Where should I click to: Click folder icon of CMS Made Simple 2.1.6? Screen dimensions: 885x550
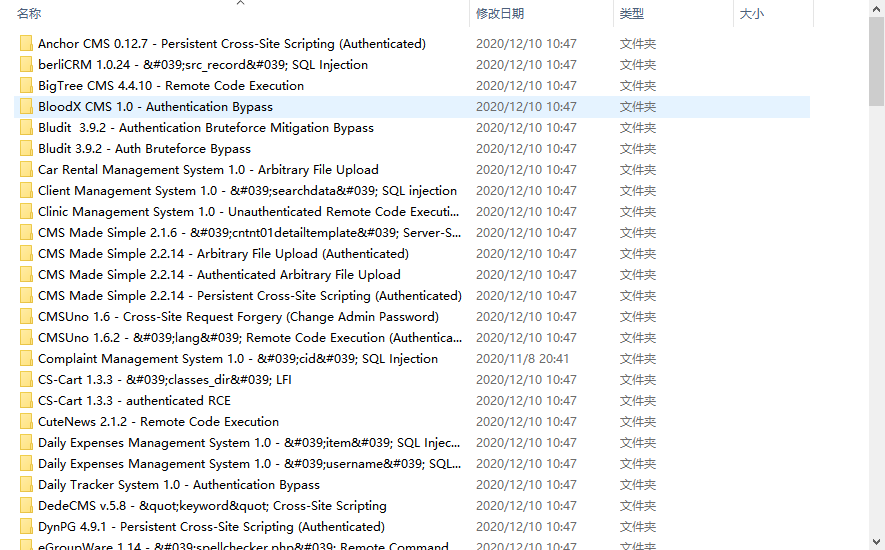click(x=26, y=233)
